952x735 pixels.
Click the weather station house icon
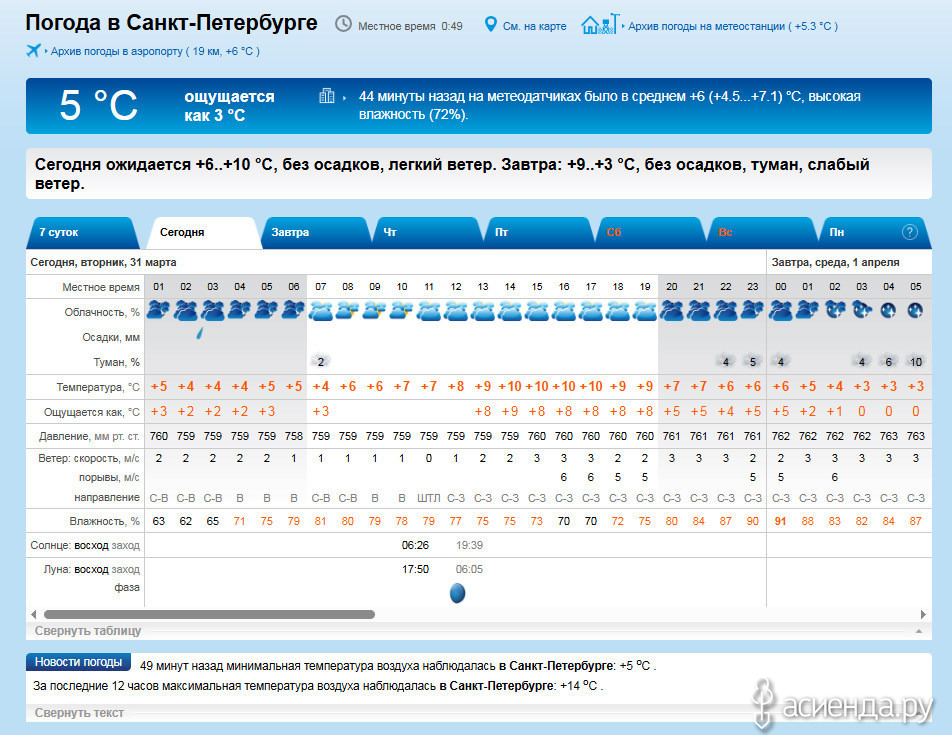coord(599,24)
